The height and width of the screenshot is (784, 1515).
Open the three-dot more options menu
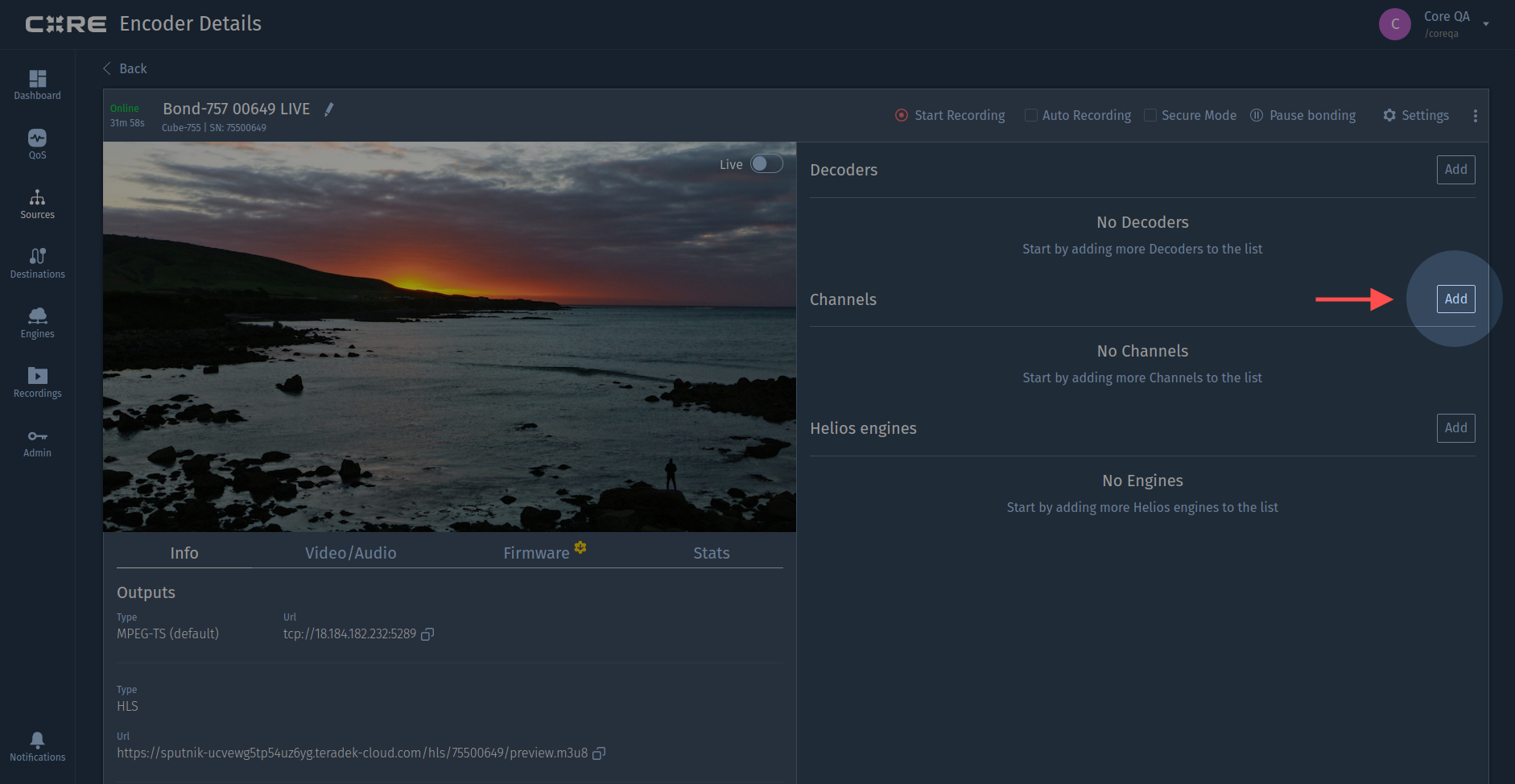[x=1475, y=116]
